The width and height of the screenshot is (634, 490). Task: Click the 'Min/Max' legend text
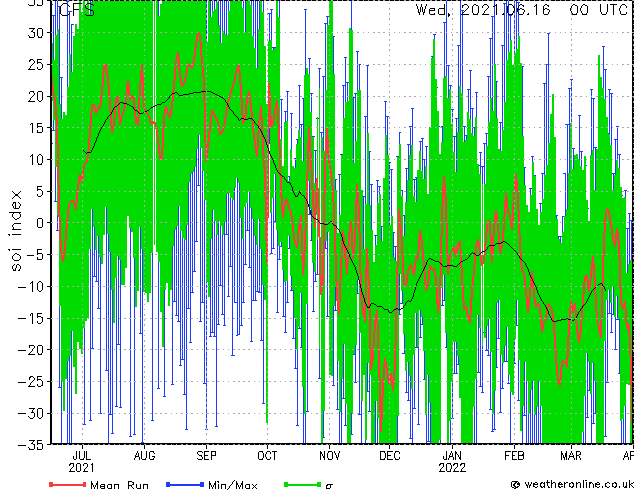click(x=232, y=485)
